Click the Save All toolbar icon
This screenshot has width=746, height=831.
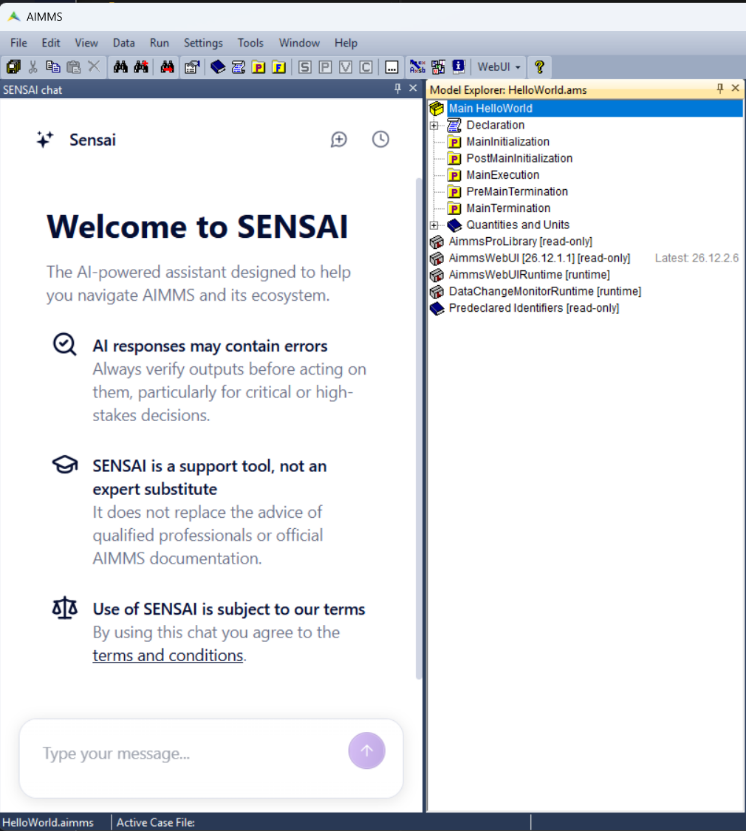[x=13, y=67]
